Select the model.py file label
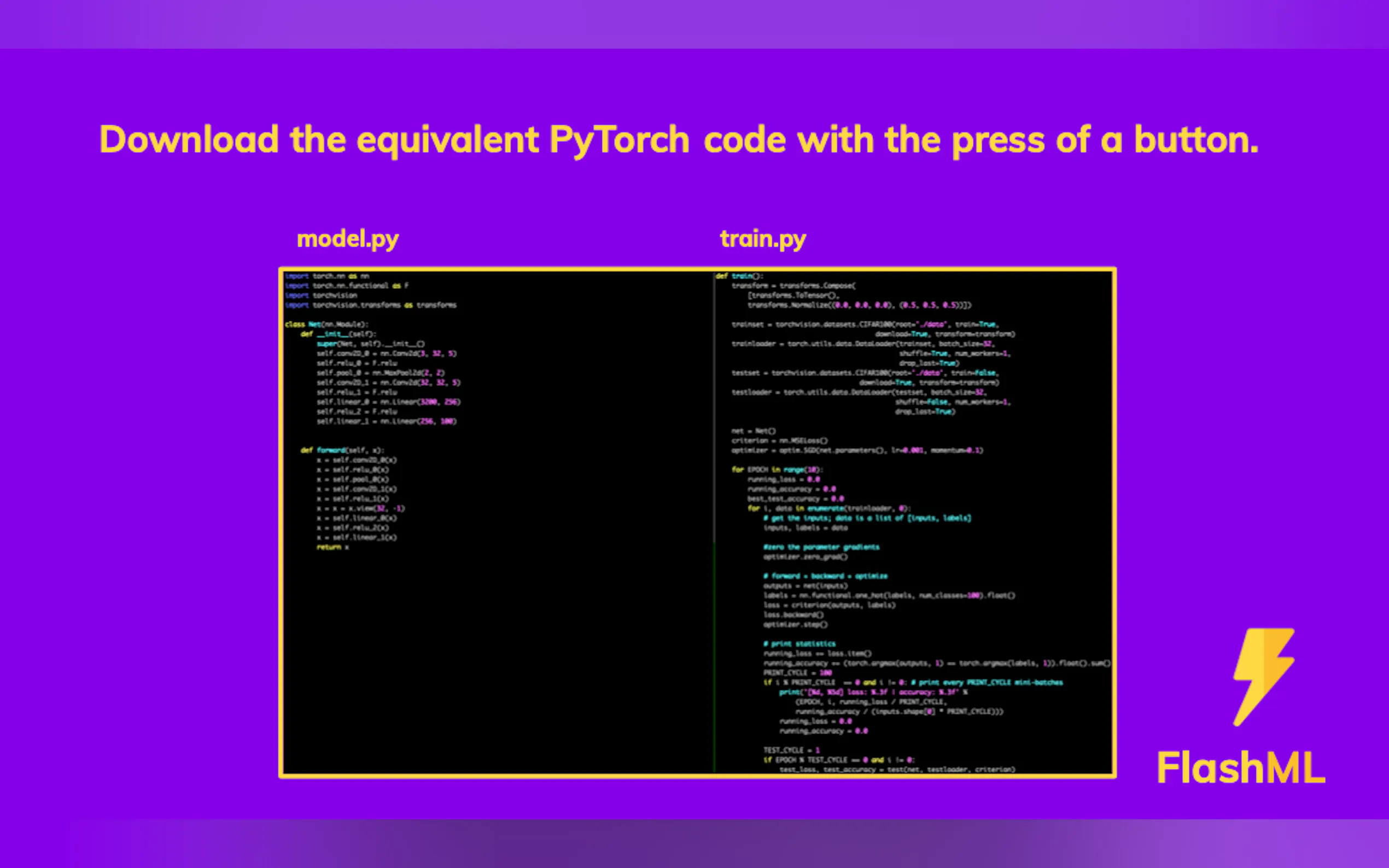Viewport: 1389px width, 868px height. tap(347, 239)
